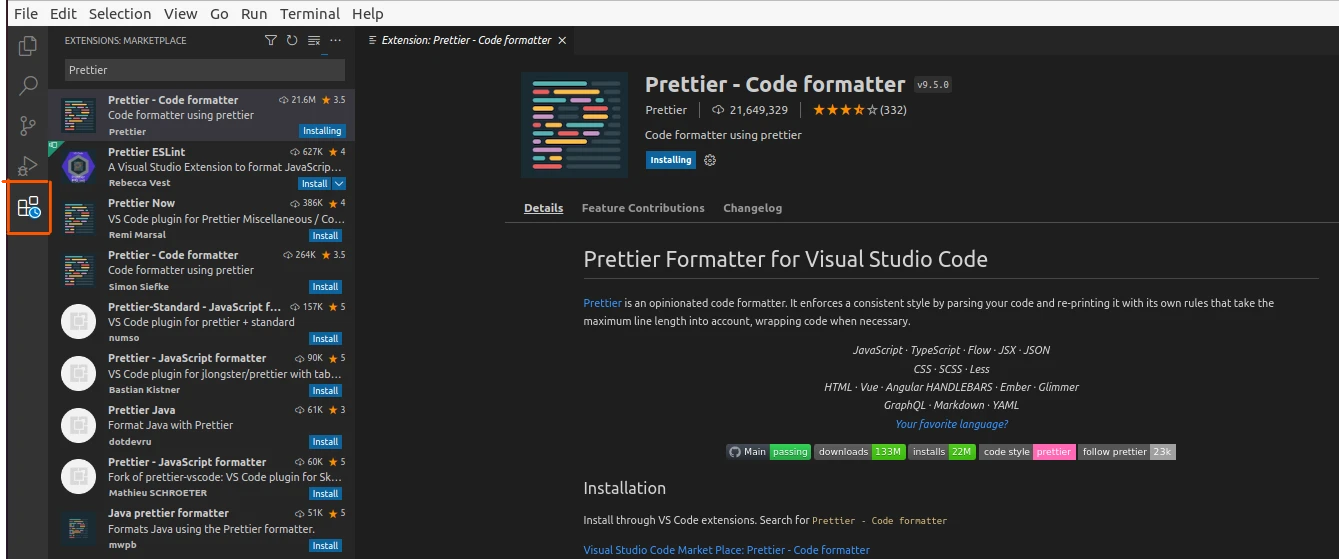Install the Java prettier formatter extension
Image resolution: width=1339 pixels, height=559 pixels.
pyautogui.click(x=325, y=546)
